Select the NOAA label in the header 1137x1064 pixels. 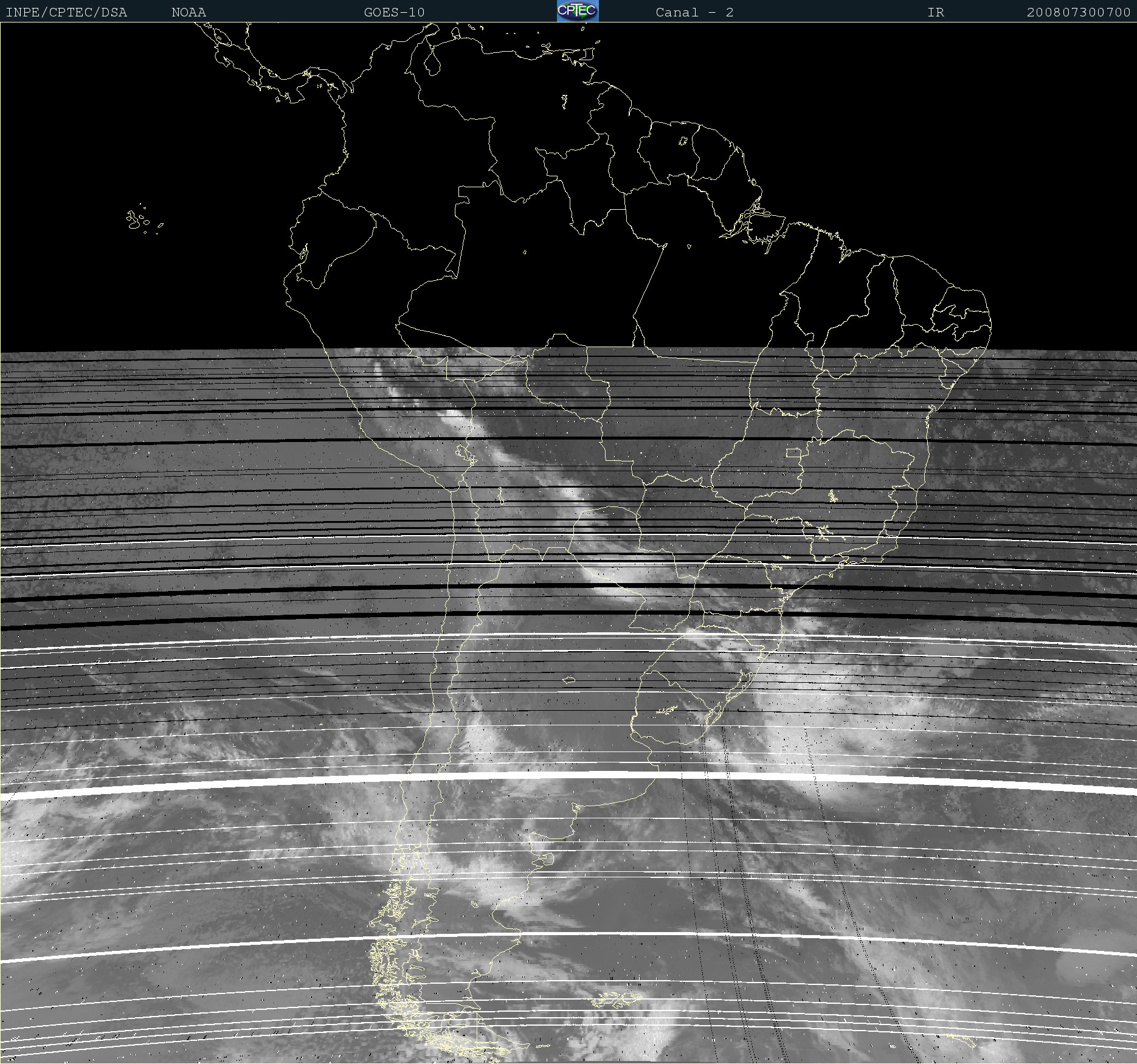click(x=188, y=12)
